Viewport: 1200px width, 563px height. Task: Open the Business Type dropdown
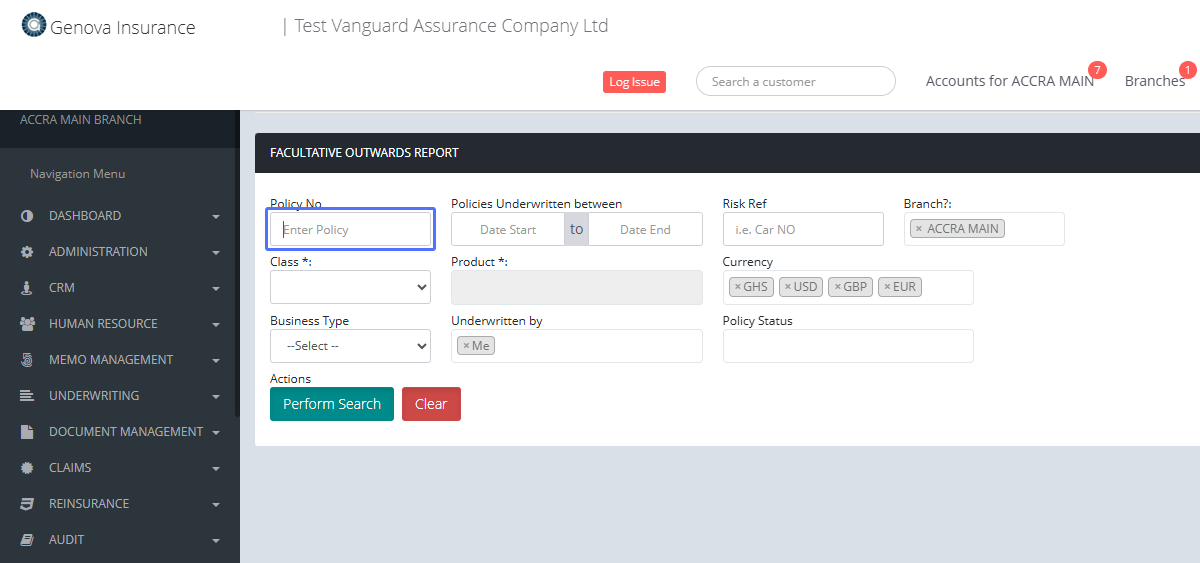350,346
